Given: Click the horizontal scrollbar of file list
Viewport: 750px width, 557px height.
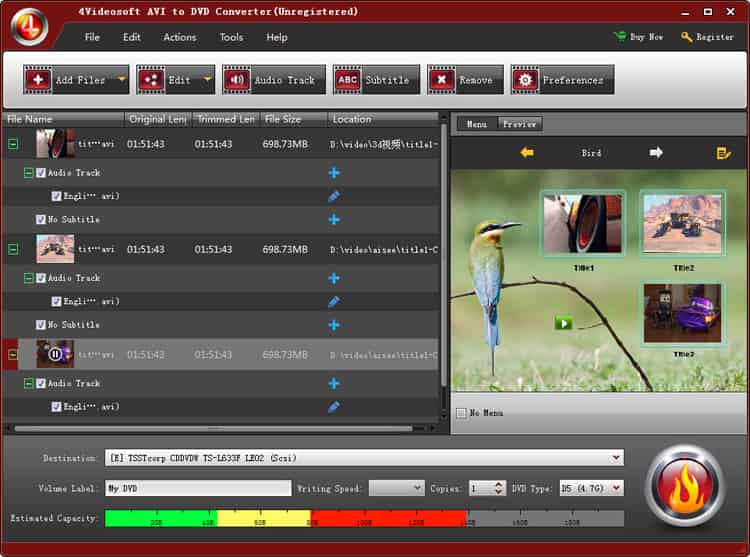Looking at the screenshot, I should (x=213, y=428).
